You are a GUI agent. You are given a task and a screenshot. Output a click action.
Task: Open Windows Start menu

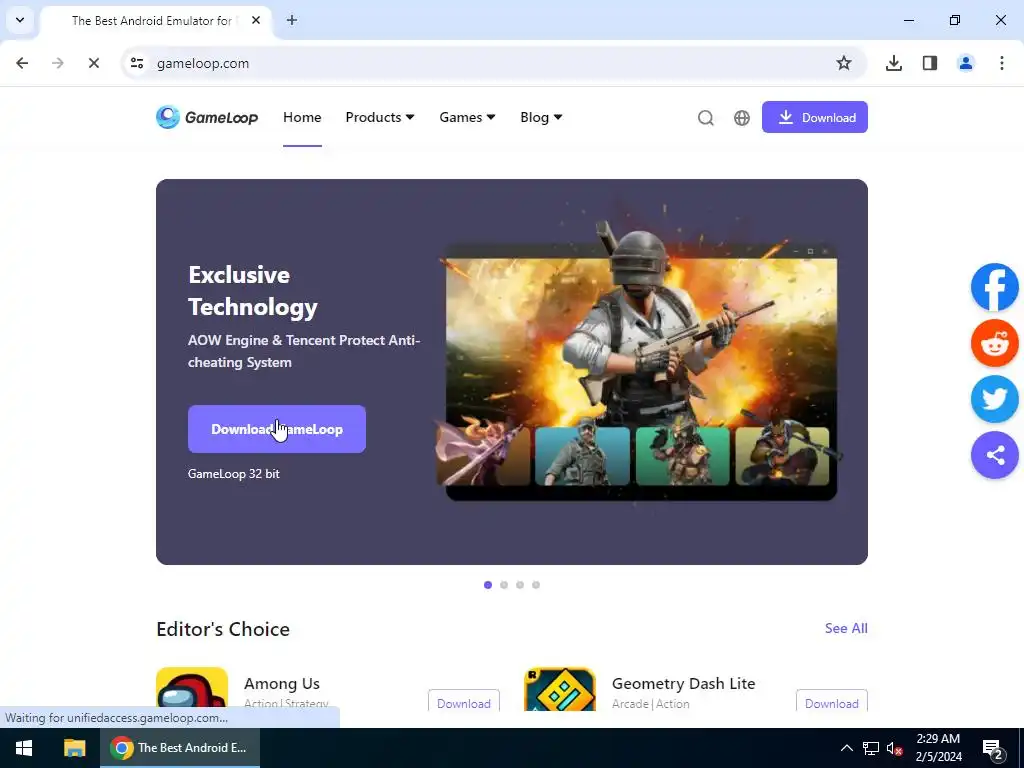pyautogui.click(x=24, y=748)
